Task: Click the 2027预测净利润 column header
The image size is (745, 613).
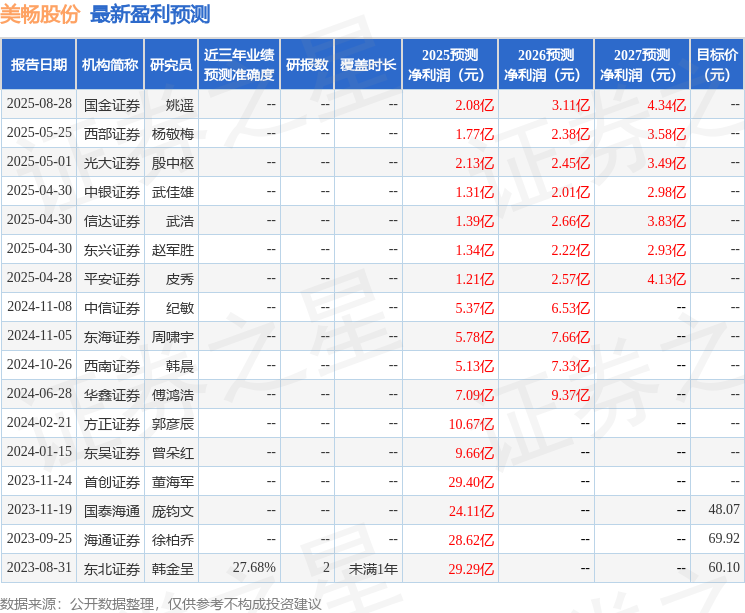Action: pos(642,65)
